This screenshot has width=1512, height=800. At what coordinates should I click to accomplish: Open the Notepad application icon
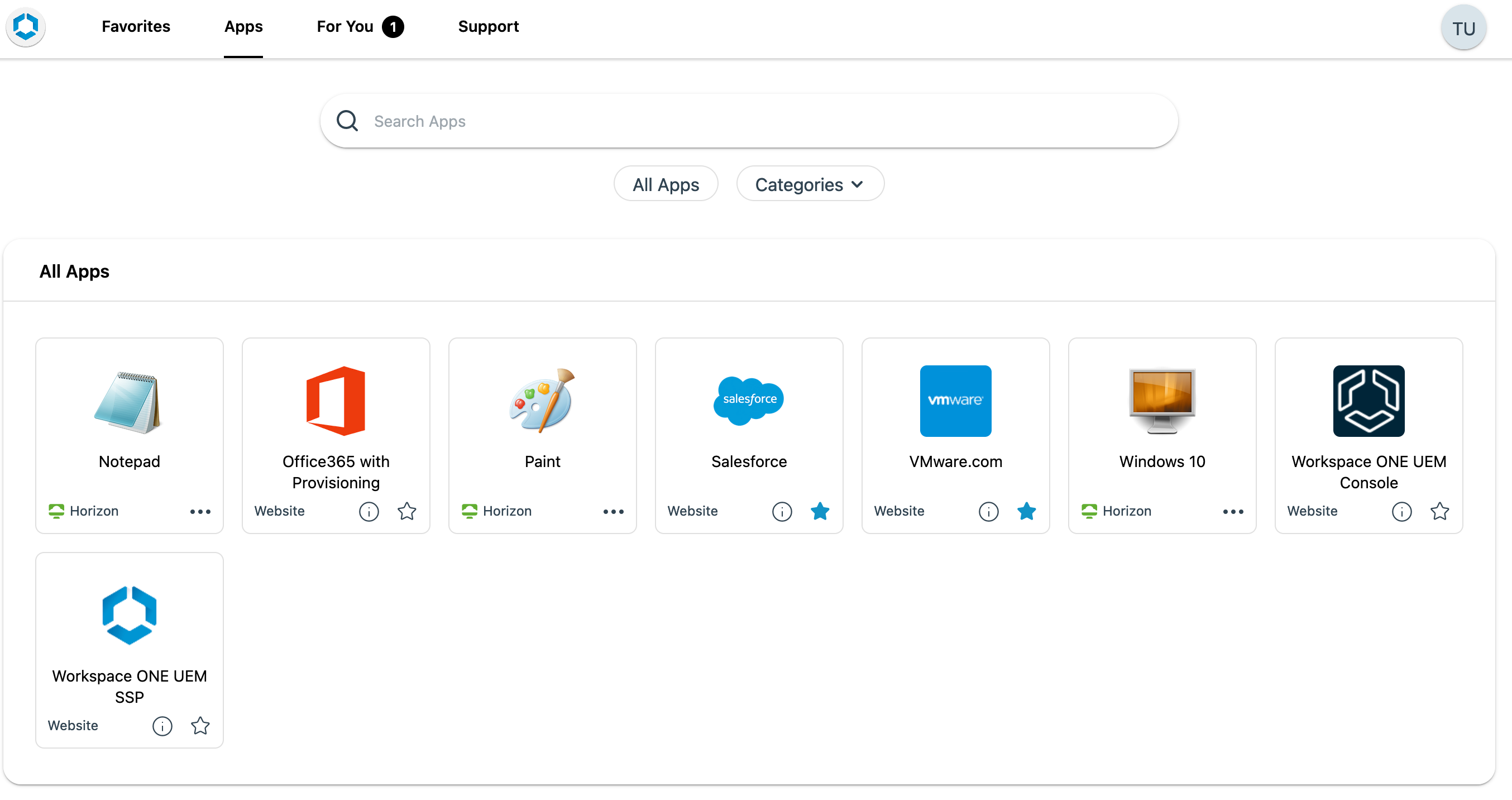pyautogui.click(x=128, y=402)
